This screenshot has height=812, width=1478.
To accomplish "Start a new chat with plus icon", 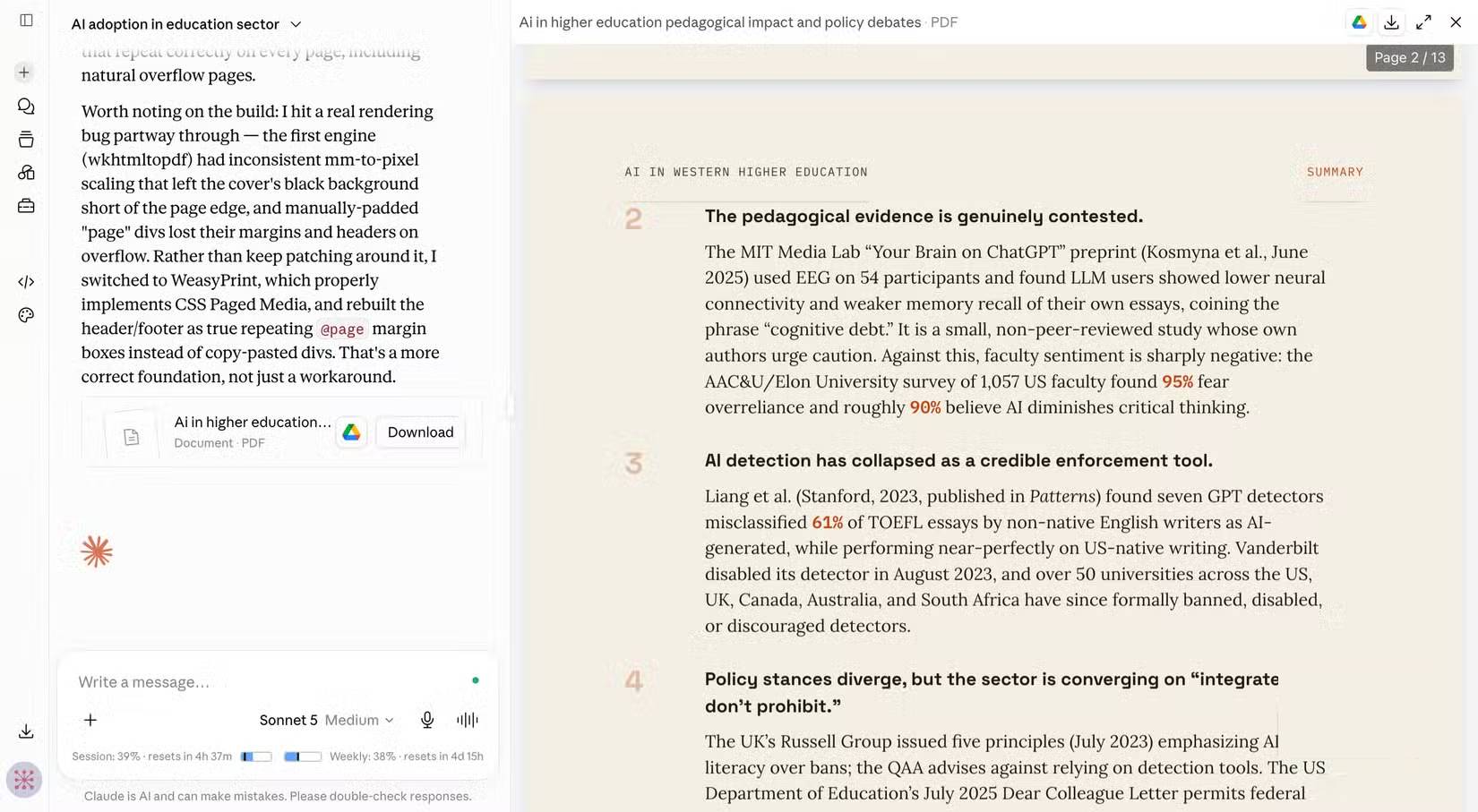I will (x=24, y=72).
